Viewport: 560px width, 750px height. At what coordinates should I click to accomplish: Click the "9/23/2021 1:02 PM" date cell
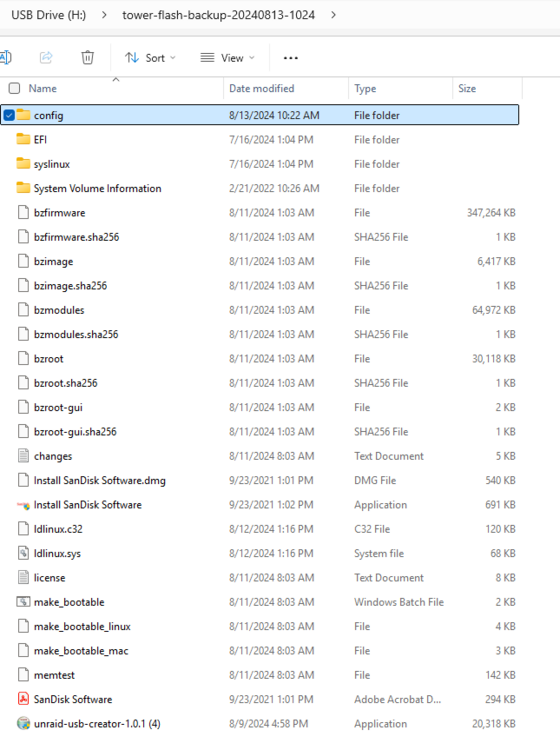click(x=271, y=505)
